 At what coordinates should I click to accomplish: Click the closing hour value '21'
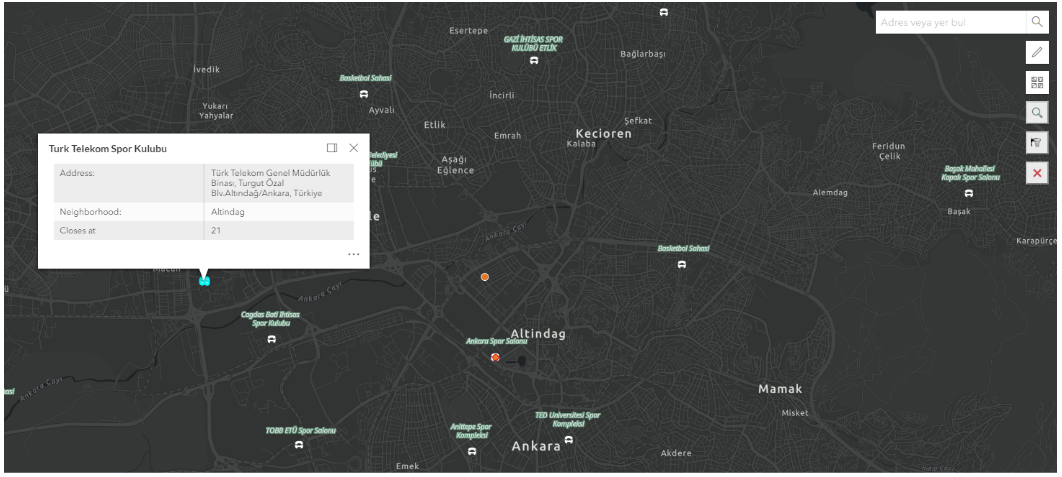click(216, 230)
